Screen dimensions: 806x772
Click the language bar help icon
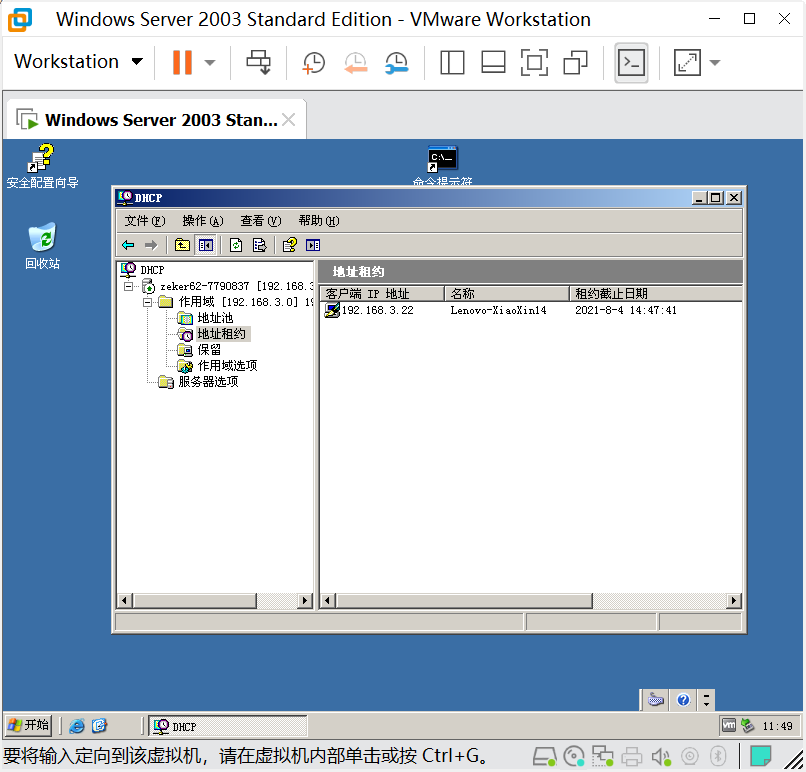tap(683, 700)
